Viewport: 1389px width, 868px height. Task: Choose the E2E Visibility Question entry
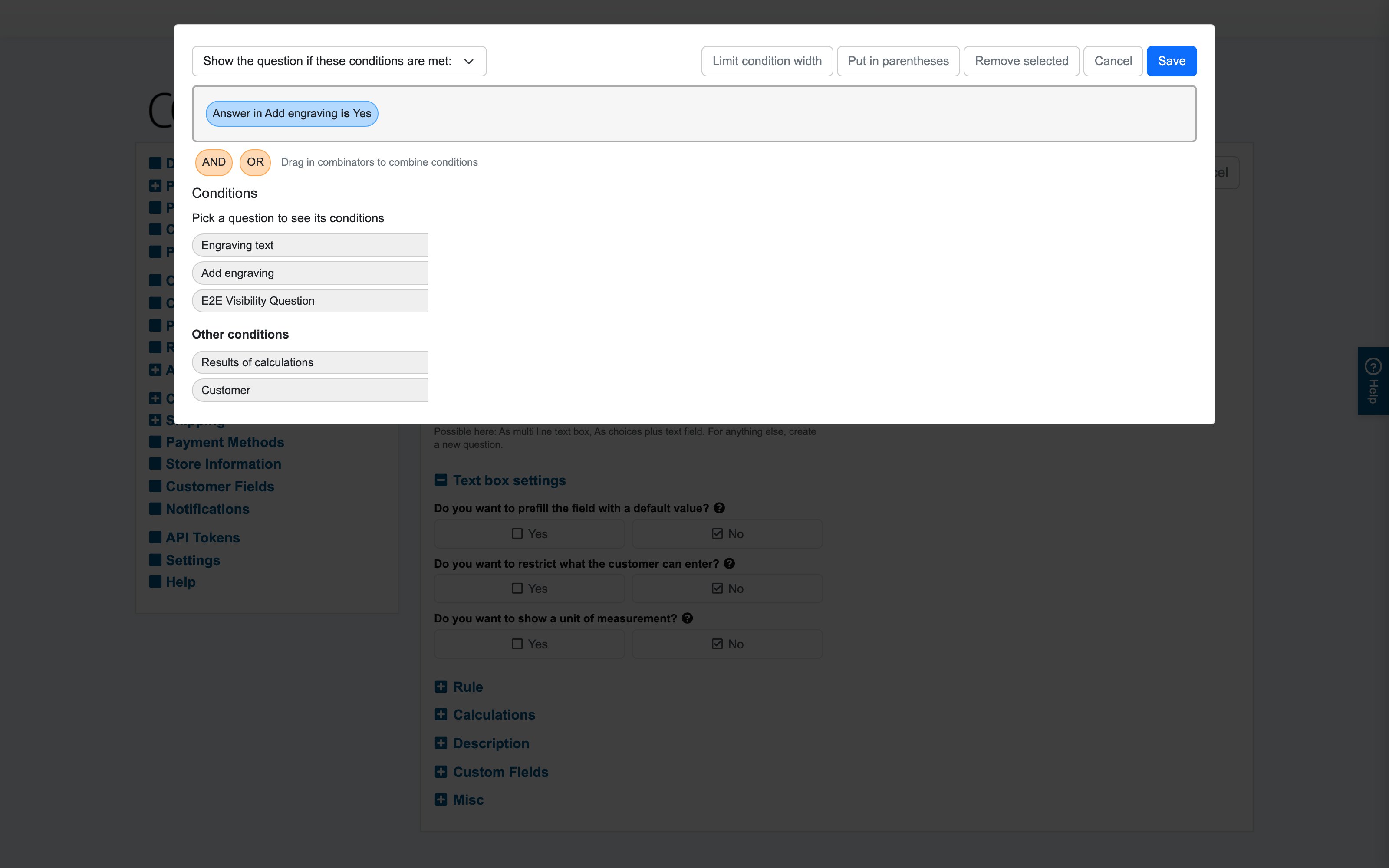click(310, 301)
